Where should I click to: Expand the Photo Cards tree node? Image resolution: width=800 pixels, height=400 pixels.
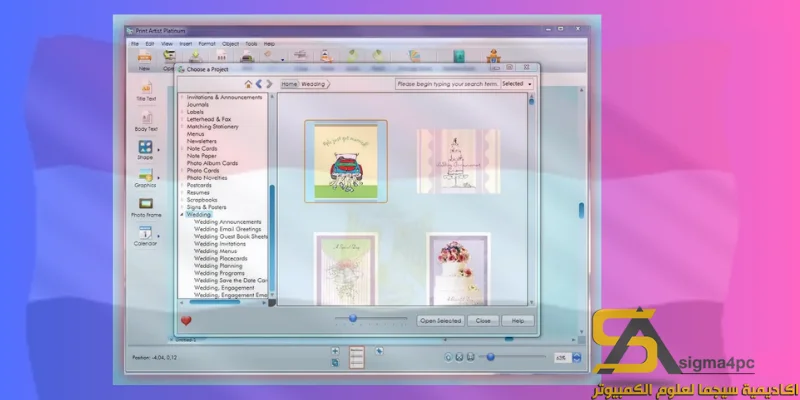182,170
